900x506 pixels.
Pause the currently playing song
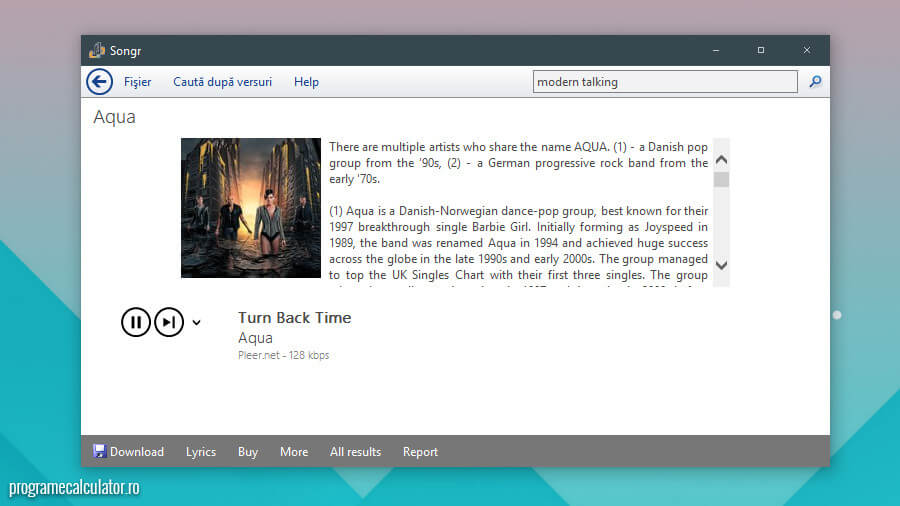[136, 322]
